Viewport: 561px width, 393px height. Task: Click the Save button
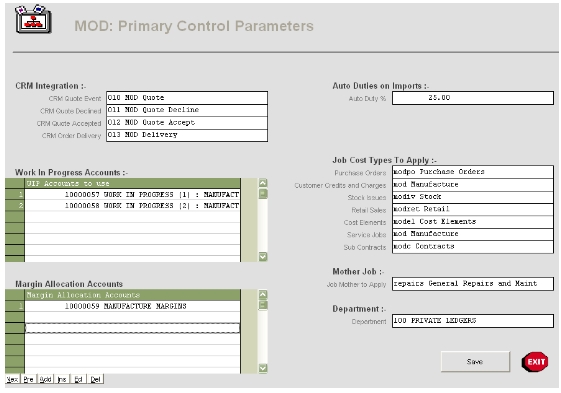coord(475,362)
